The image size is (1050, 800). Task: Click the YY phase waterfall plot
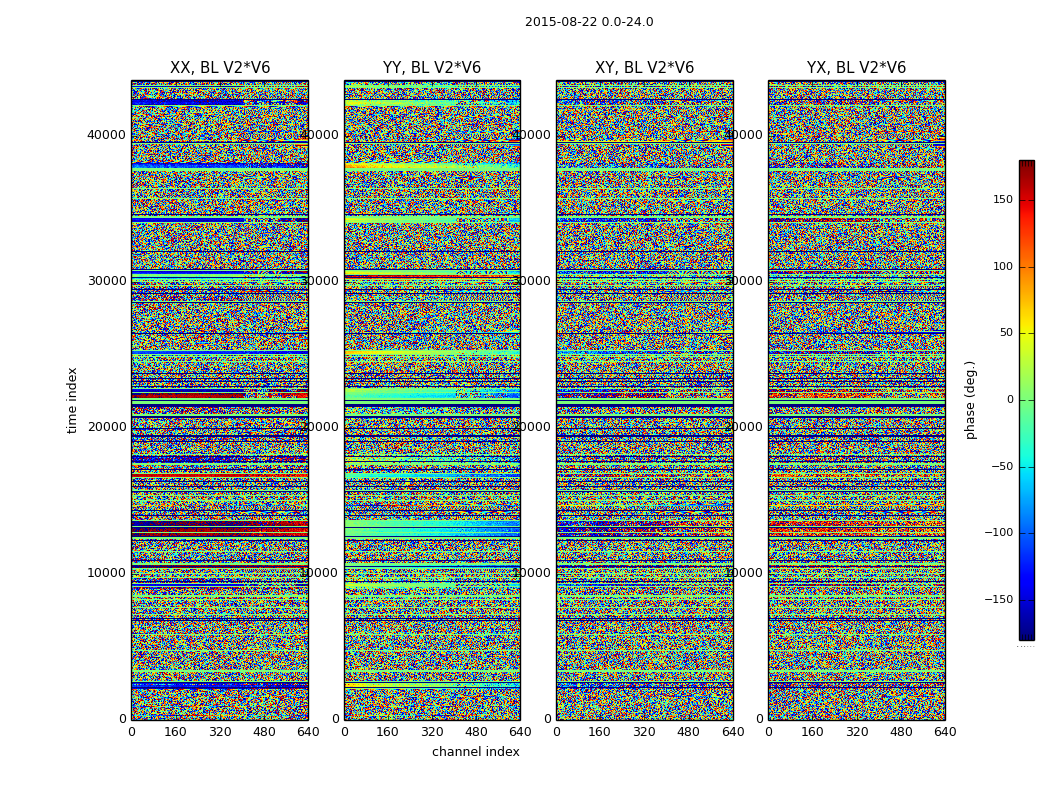[432, 400]
